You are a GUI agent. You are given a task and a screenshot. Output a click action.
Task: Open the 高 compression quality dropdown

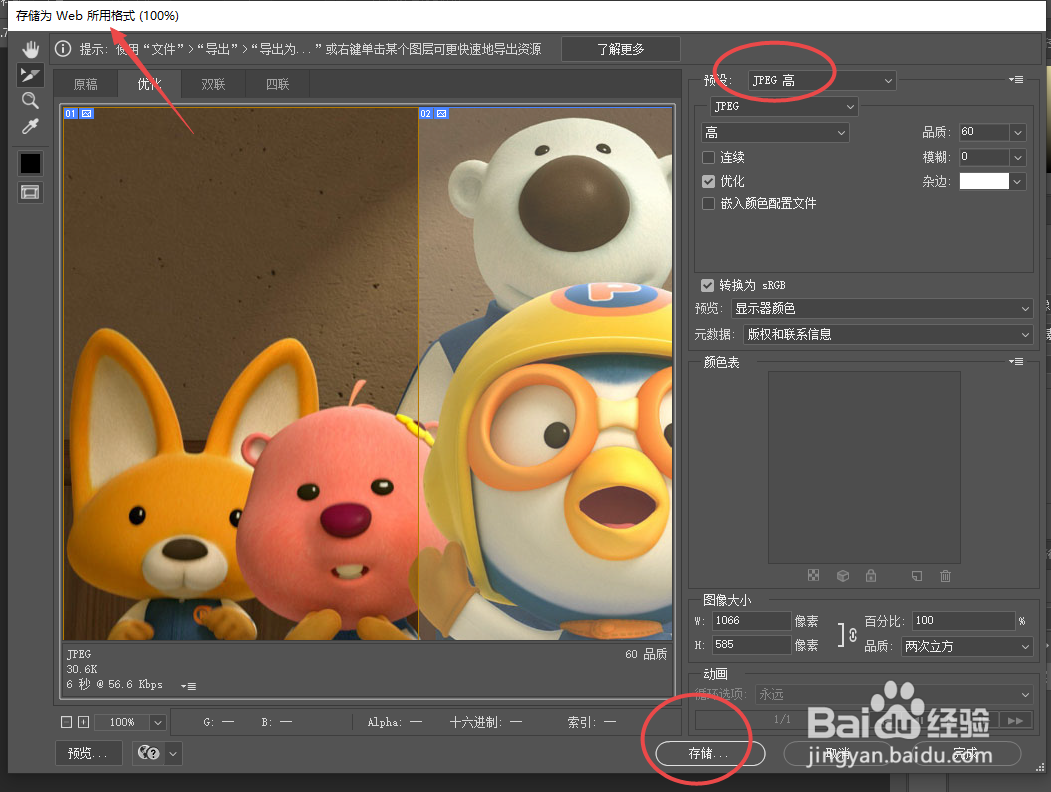pyautogui.click(x=776, y=133)
